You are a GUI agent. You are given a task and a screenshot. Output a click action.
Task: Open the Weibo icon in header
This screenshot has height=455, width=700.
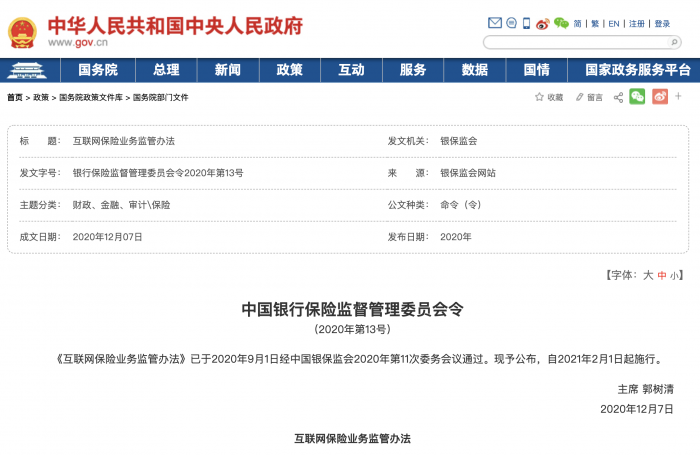click(542, 24)
